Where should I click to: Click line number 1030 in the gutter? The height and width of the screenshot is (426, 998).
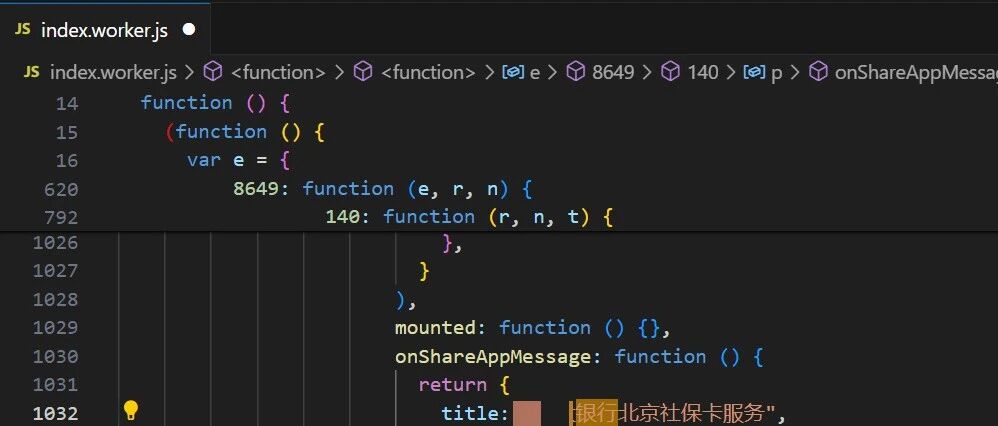click(55, 357)
